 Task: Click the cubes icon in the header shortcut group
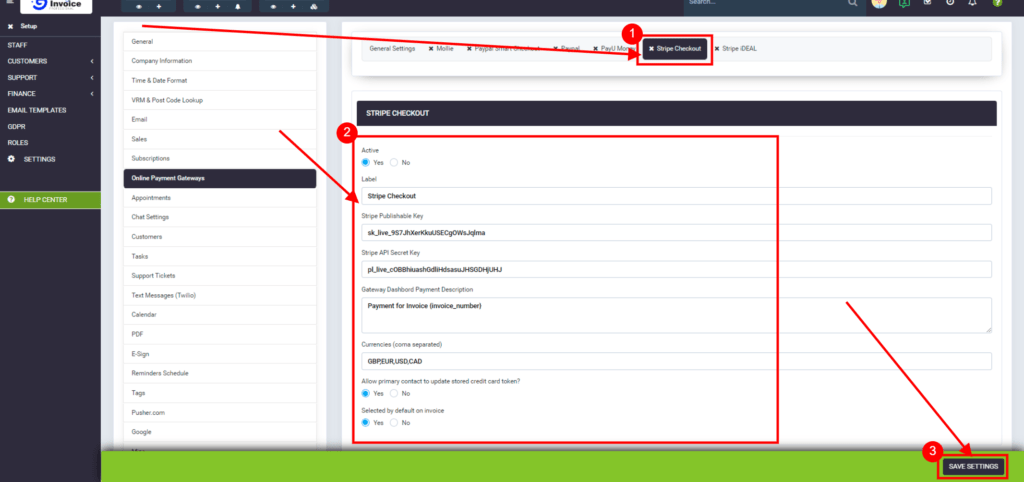point(313,7)
